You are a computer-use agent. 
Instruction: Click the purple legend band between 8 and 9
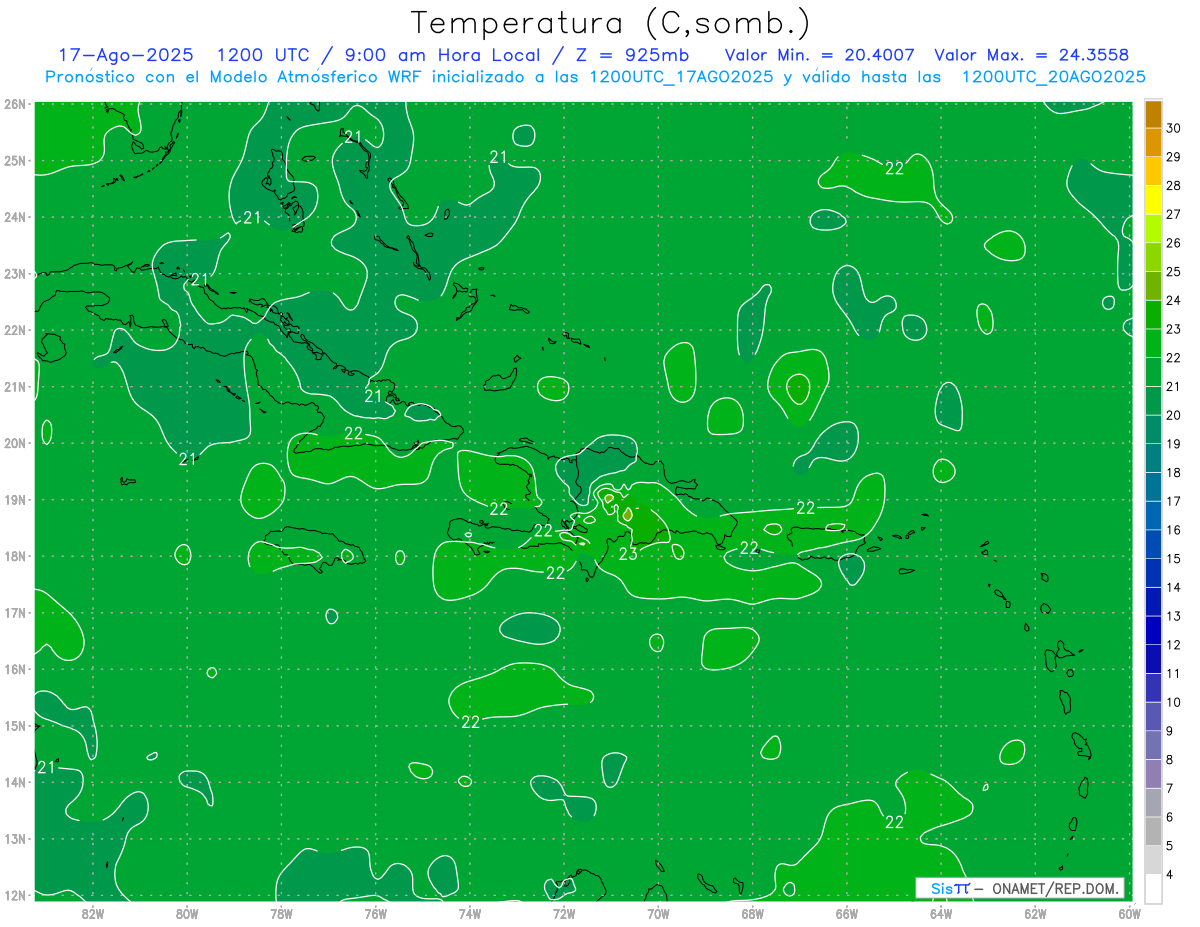click(1153, 745)
